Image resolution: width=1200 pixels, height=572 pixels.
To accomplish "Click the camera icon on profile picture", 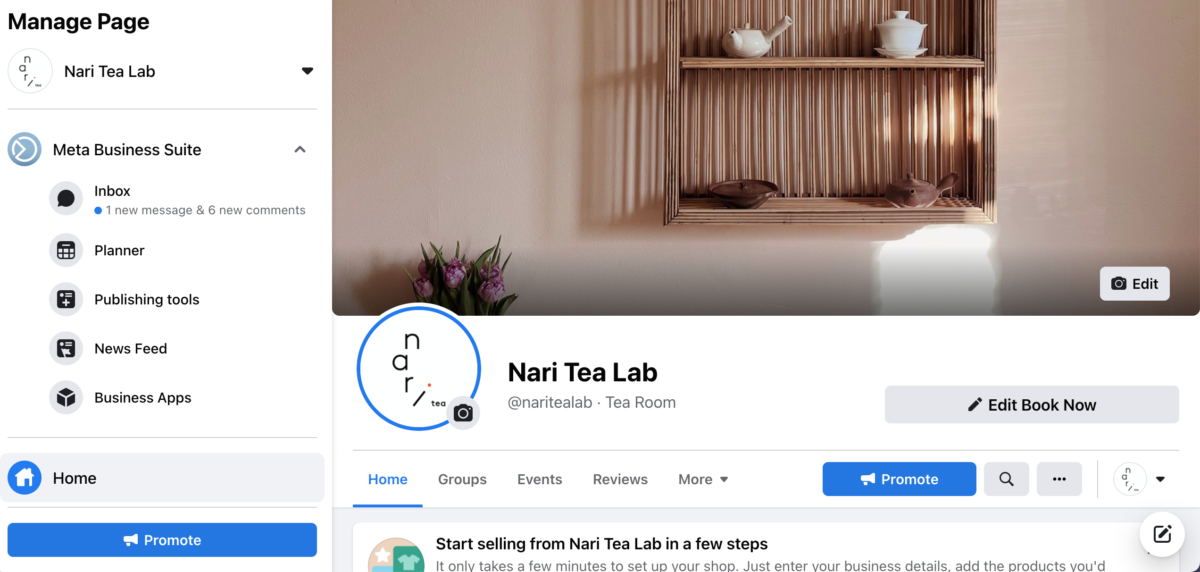I will pos(463,413).
